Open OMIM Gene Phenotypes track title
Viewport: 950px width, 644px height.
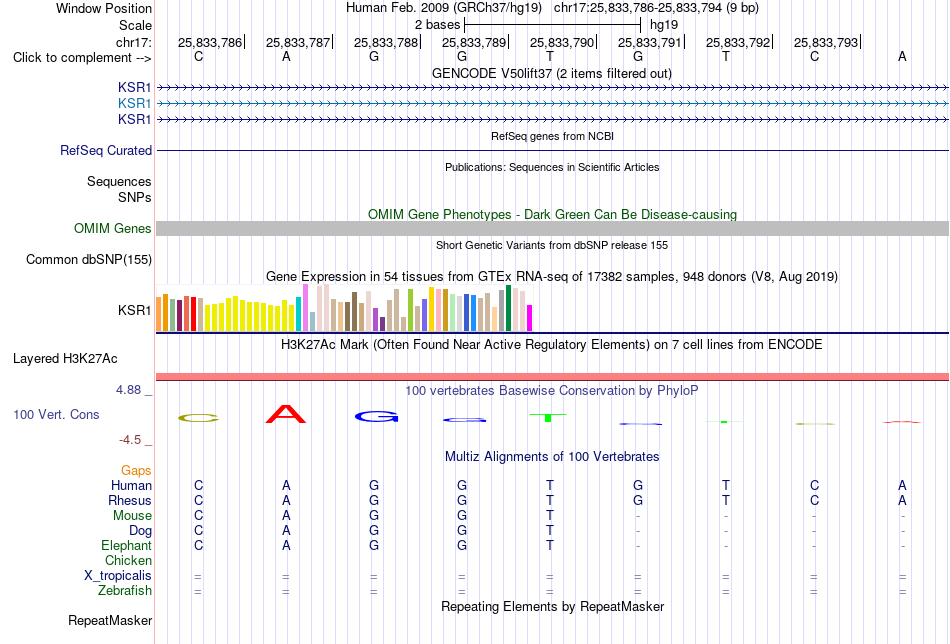[553, 214]
